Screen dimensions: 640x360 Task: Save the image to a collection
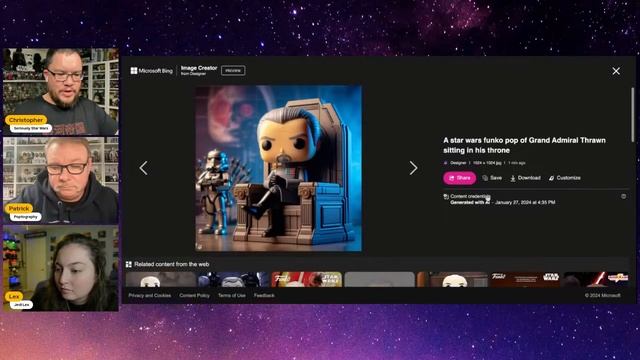point(492,178)
